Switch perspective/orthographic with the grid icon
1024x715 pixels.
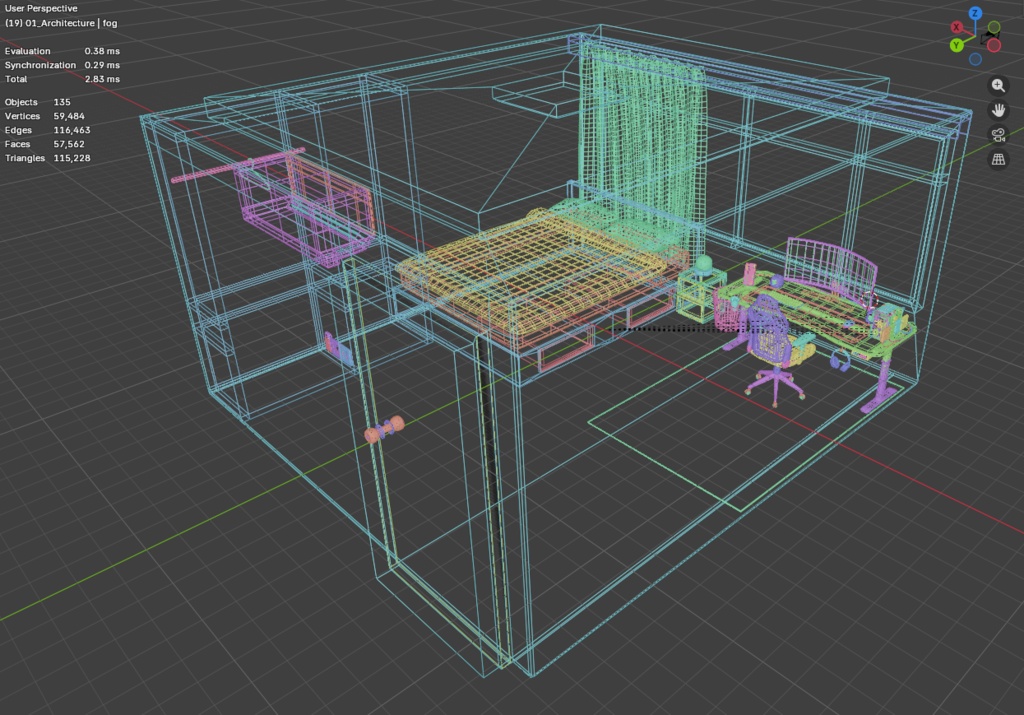click(998, 159)
